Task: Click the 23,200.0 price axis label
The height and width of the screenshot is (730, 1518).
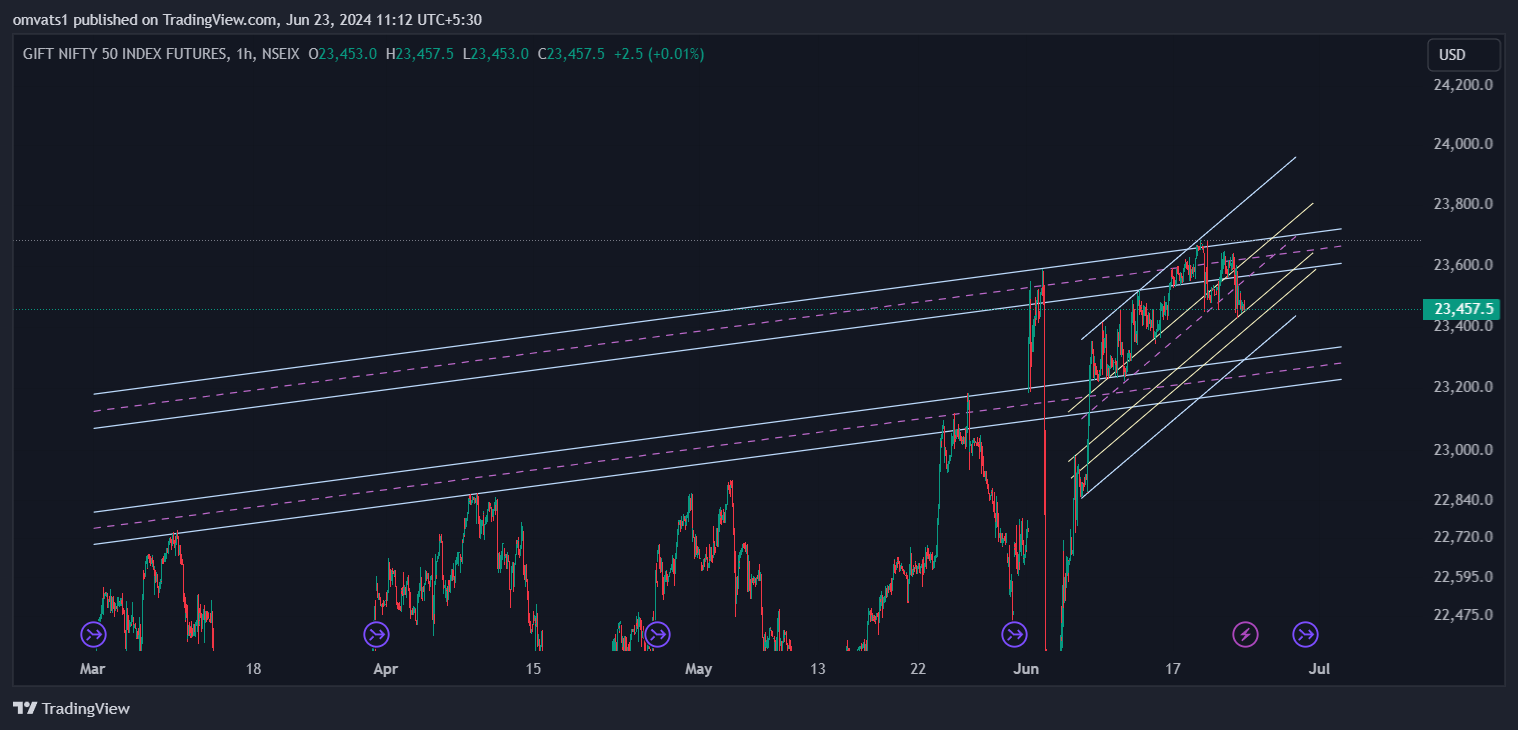Action: point(1463,387)
